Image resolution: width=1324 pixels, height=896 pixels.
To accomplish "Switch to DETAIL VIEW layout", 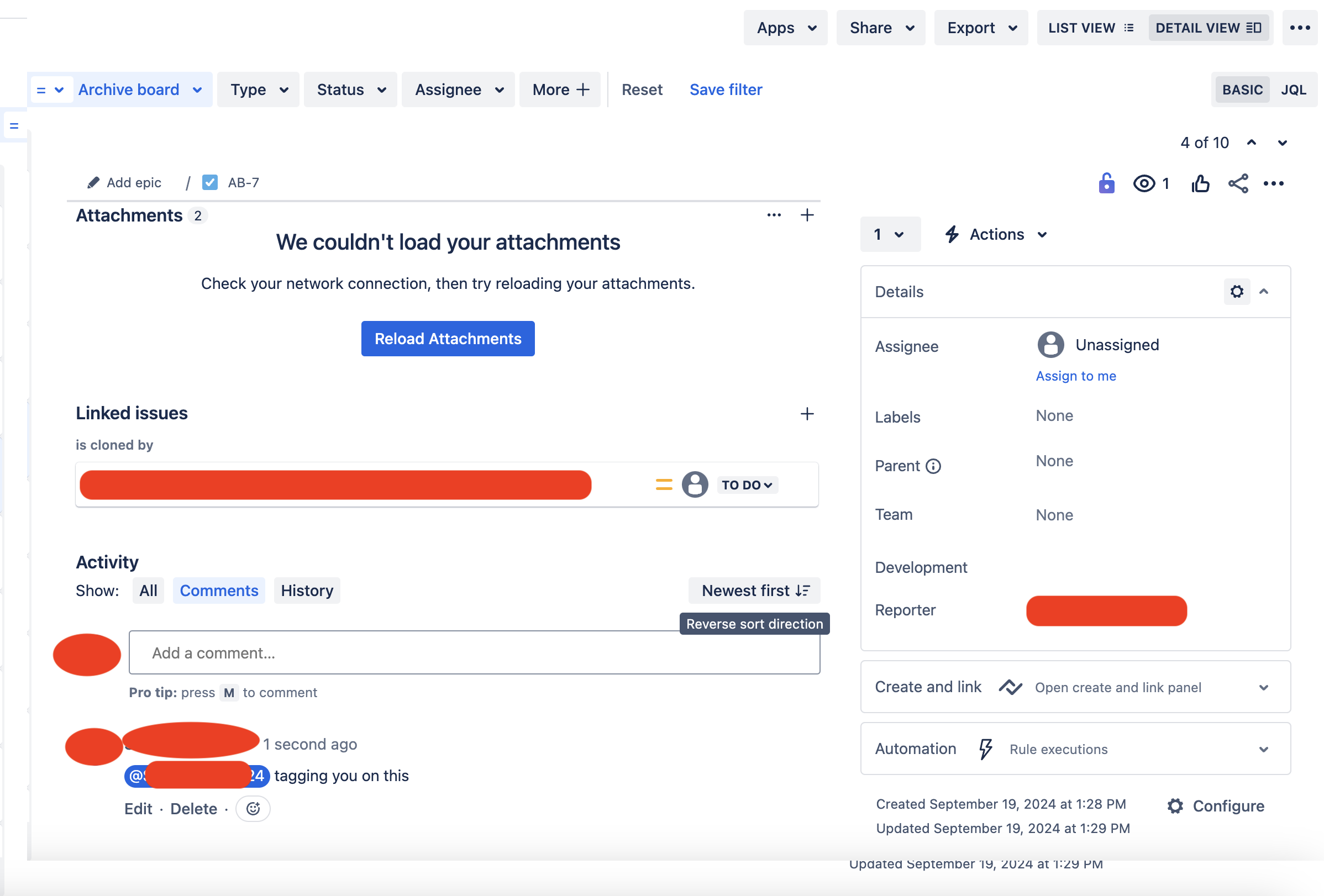I will click(1208, 28).
